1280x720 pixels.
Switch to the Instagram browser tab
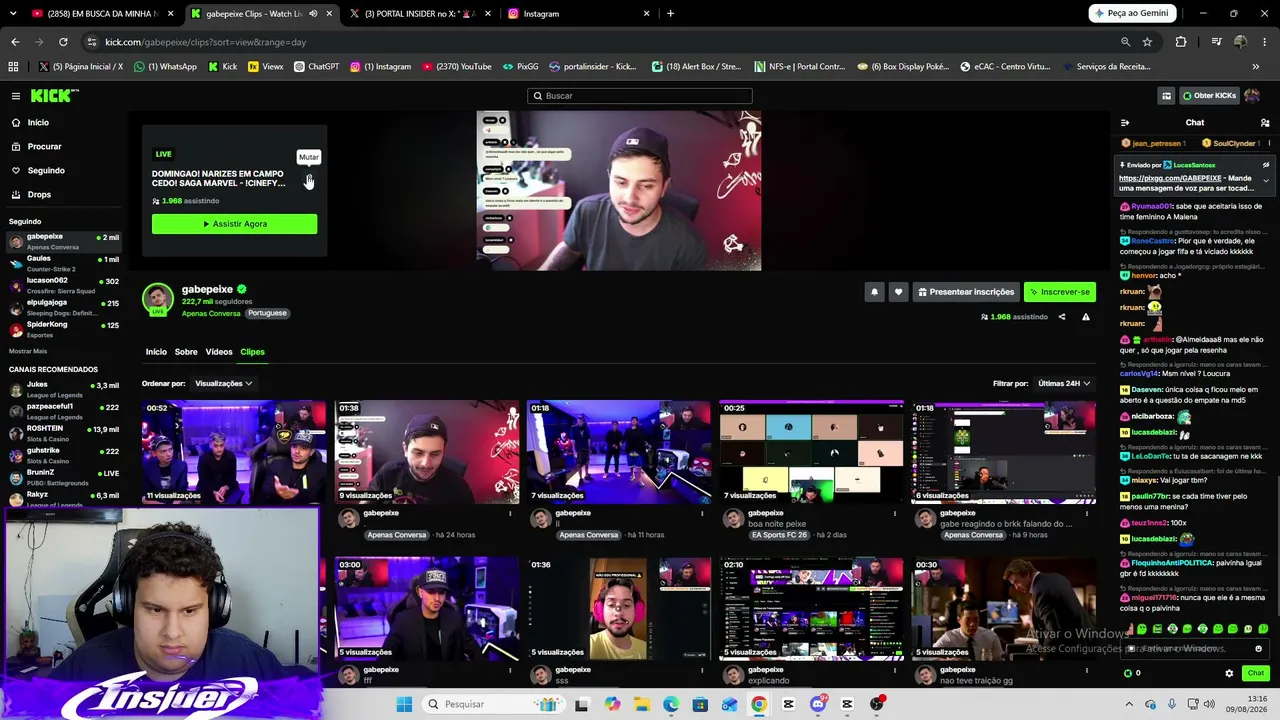coord(578,14)
